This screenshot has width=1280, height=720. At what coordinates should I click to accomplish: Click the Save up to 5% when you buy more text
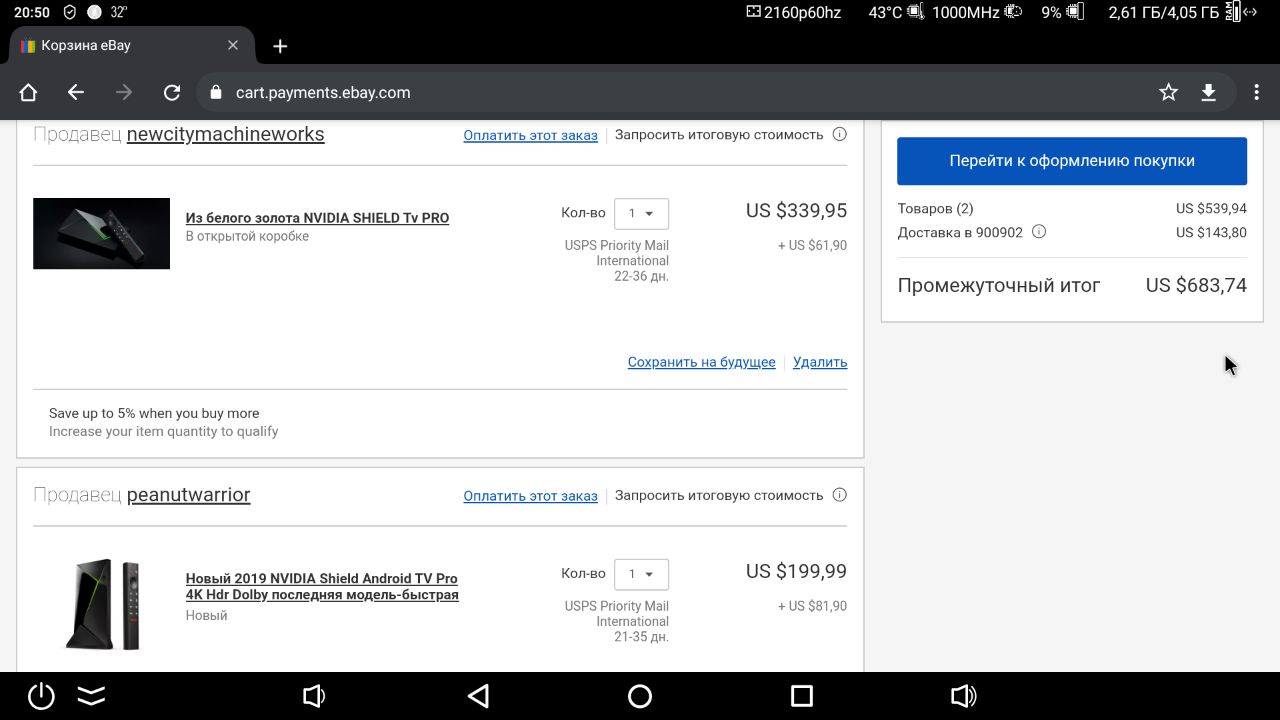coord(154,413)
